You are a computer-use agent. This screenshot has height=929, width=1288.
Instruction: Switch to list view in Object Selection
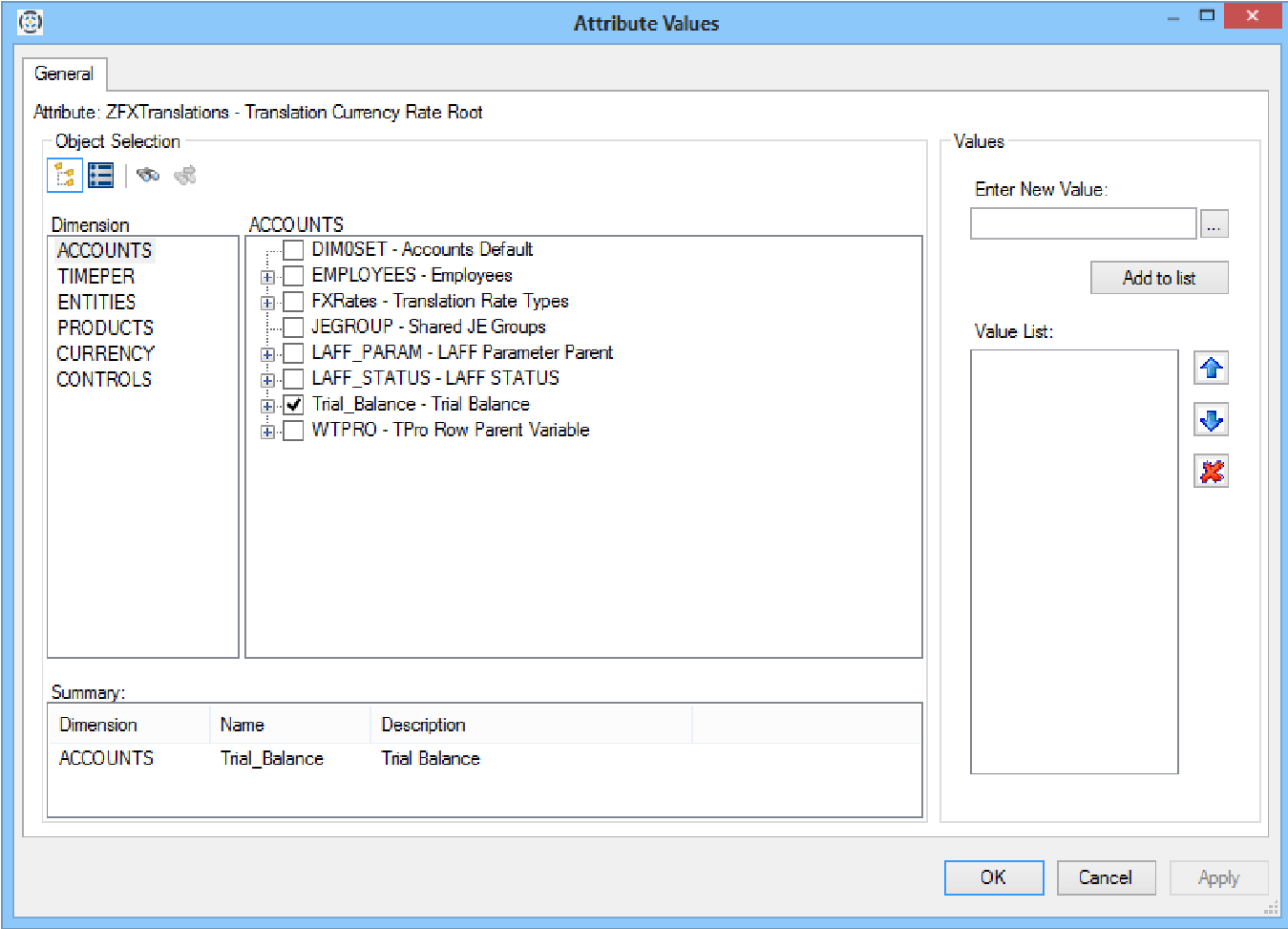pyautogui.click(x=101, y=176)
